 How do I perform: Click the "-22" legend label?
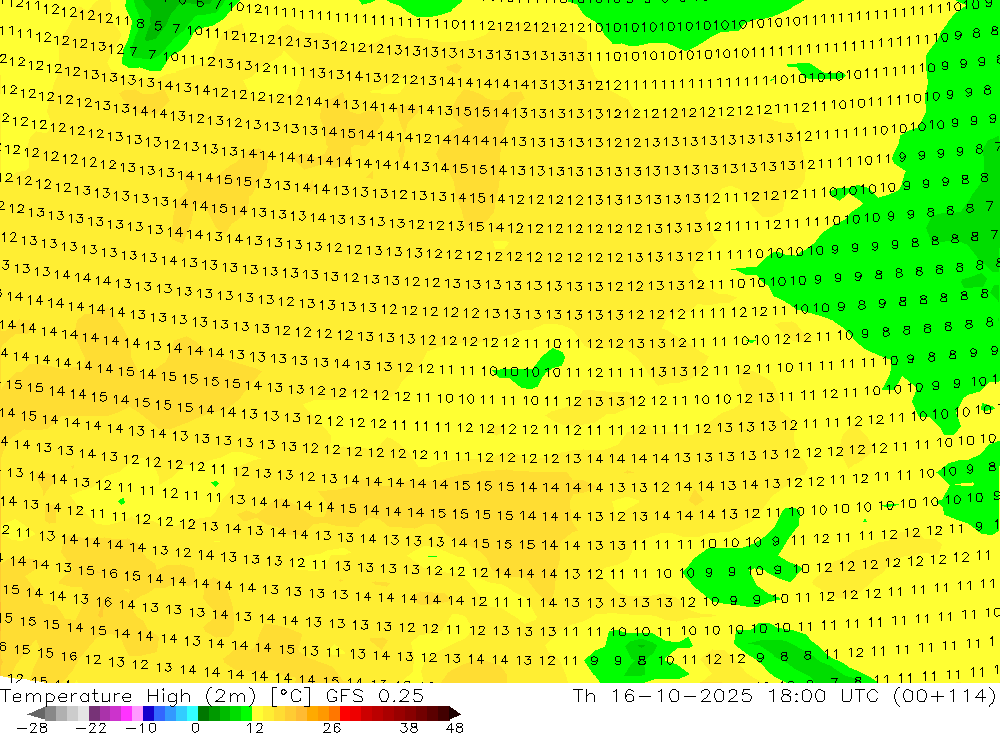(91, 727)
